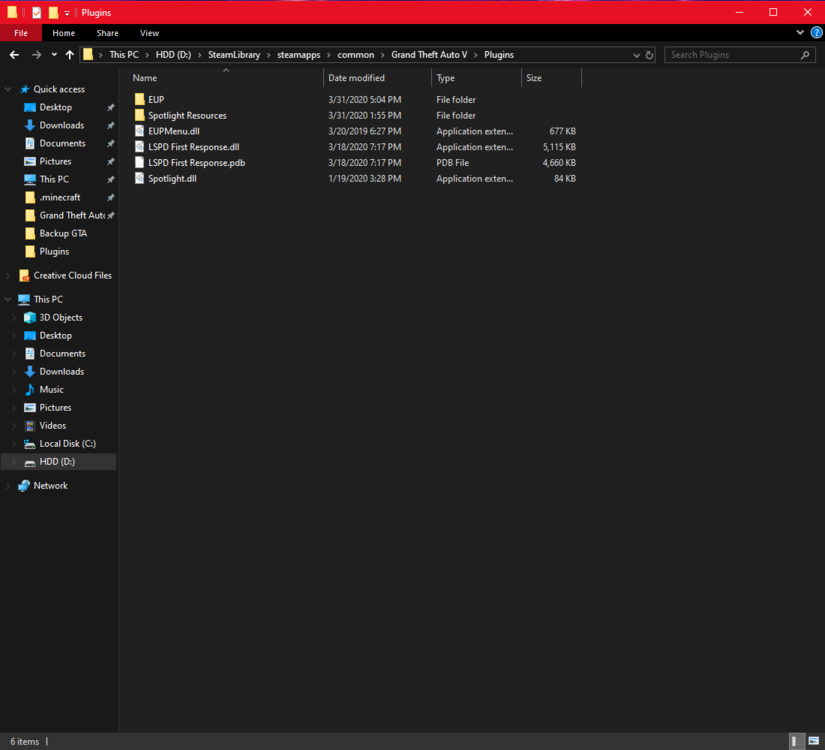Expand the Network node
This screenshot has height=750, width=825.
point(8,486)
